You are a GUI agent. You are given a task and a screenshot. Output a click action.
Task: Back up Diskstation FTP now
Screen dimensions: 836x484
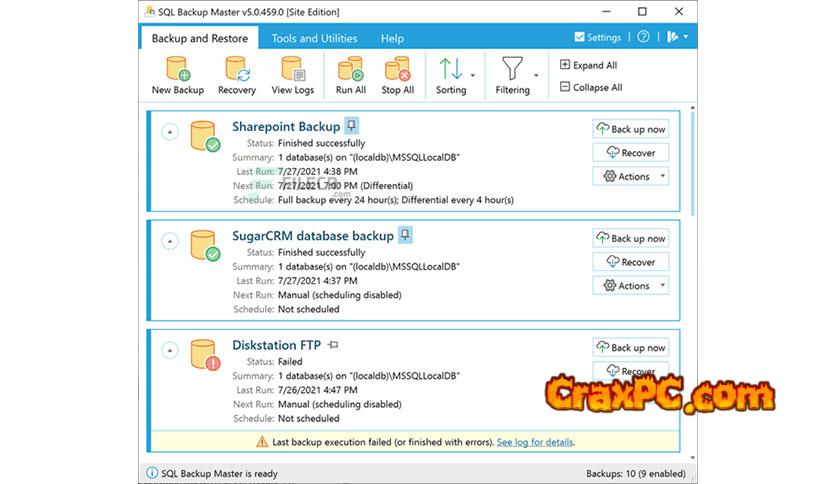pyautogui.click(x=631, y=348)
